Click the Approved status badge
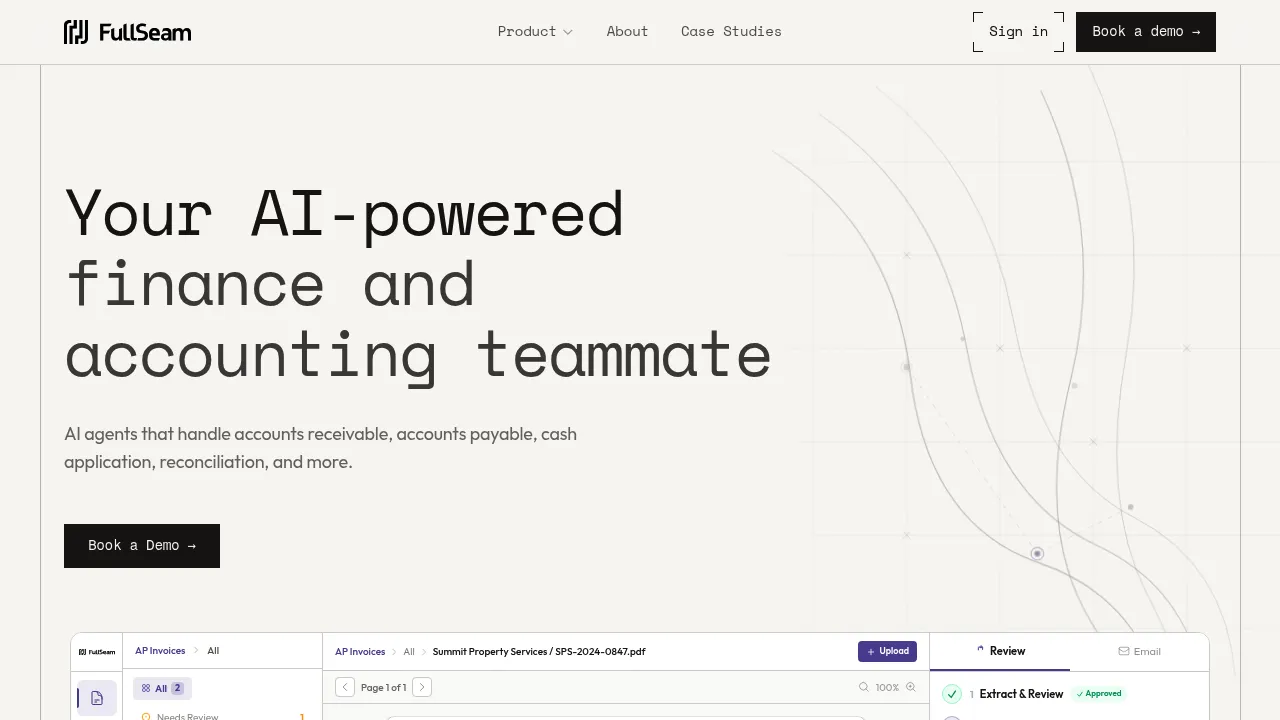Viewport: 1280px width, 720px height. (x=1098, y=694)
